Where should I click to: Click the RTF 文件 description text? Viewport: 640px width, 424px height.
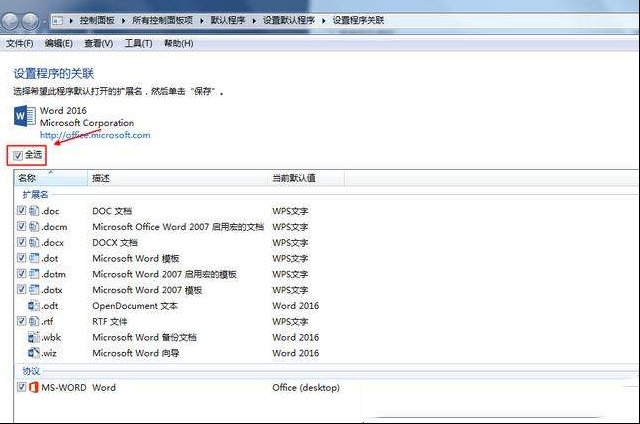(110, 322)
